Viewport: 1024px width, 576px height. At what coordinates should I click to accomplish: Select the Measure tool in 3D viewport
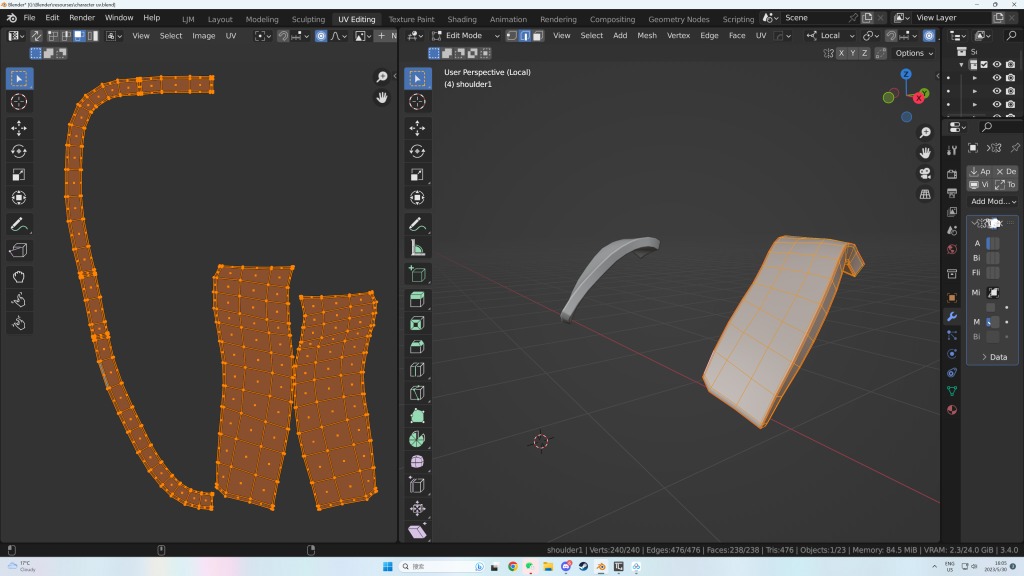(417, 248)
